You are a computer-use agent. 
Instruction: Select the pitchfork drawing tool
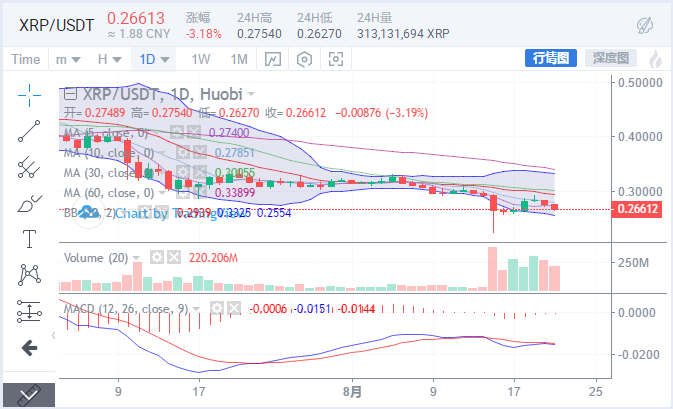tap(29, 167)
